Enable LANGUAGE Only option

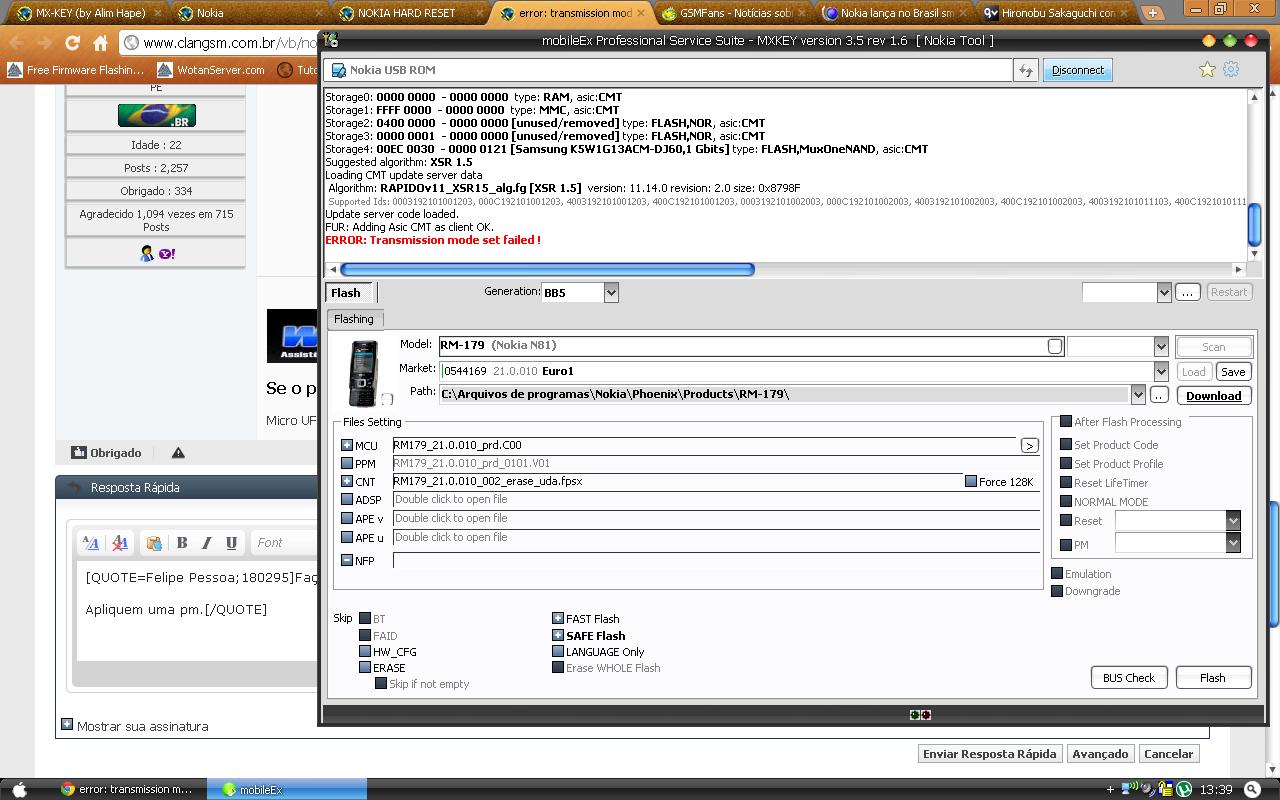pyautogui.click(x=558, y=651)
